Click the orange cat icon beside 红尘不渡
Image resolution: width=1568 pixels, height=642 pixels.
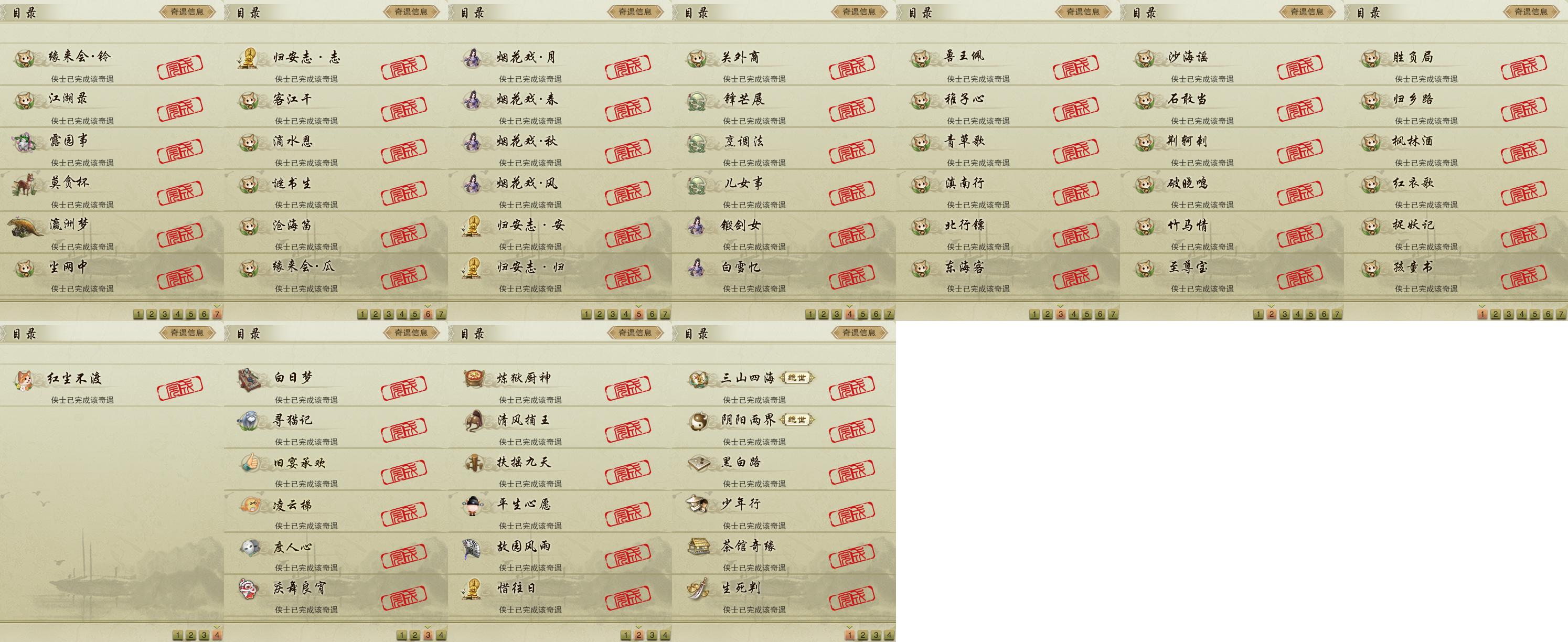point(25,380)
